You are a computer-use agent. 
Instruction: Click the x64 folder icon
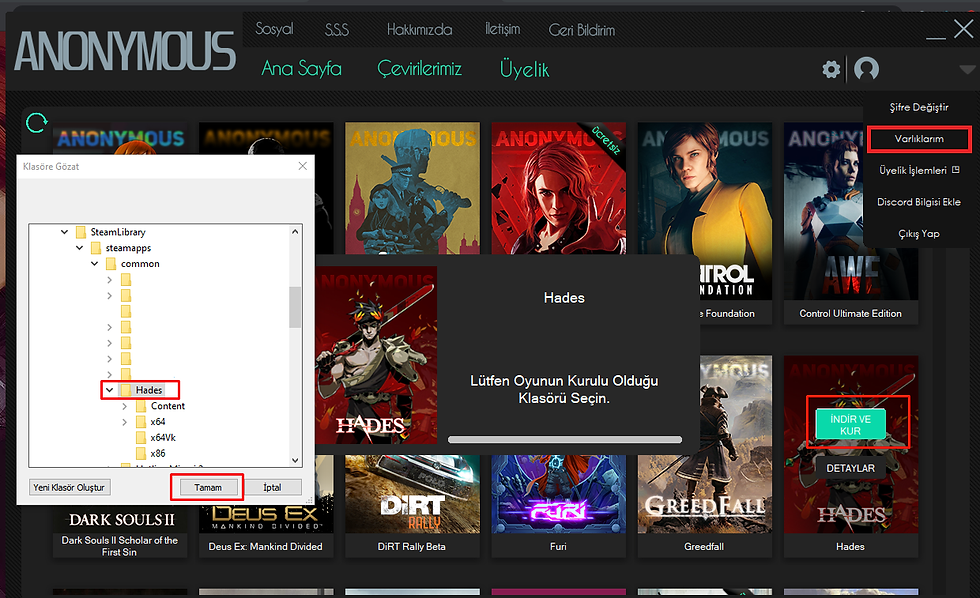pyautogui.click(x=141, y=422)
